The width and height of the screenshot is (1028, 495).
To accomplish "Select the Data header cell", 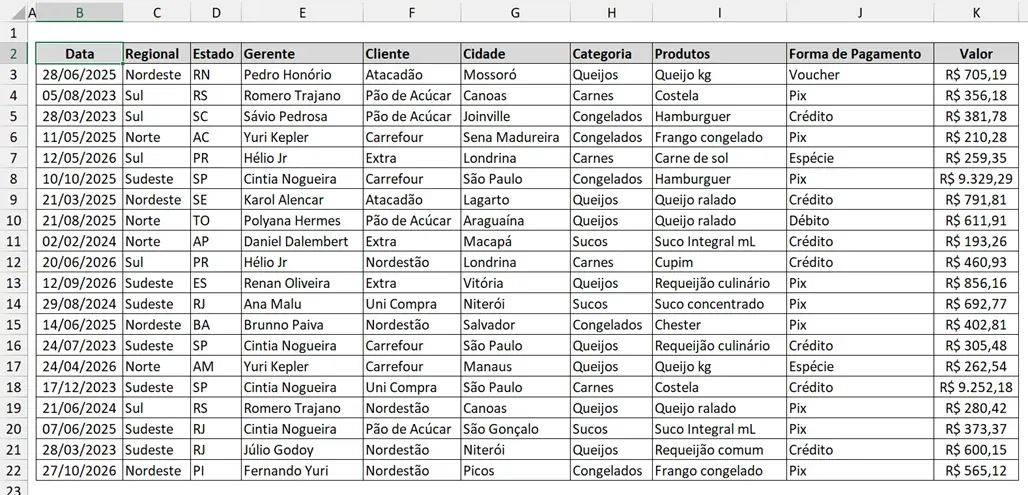I will tap(79, 54).
